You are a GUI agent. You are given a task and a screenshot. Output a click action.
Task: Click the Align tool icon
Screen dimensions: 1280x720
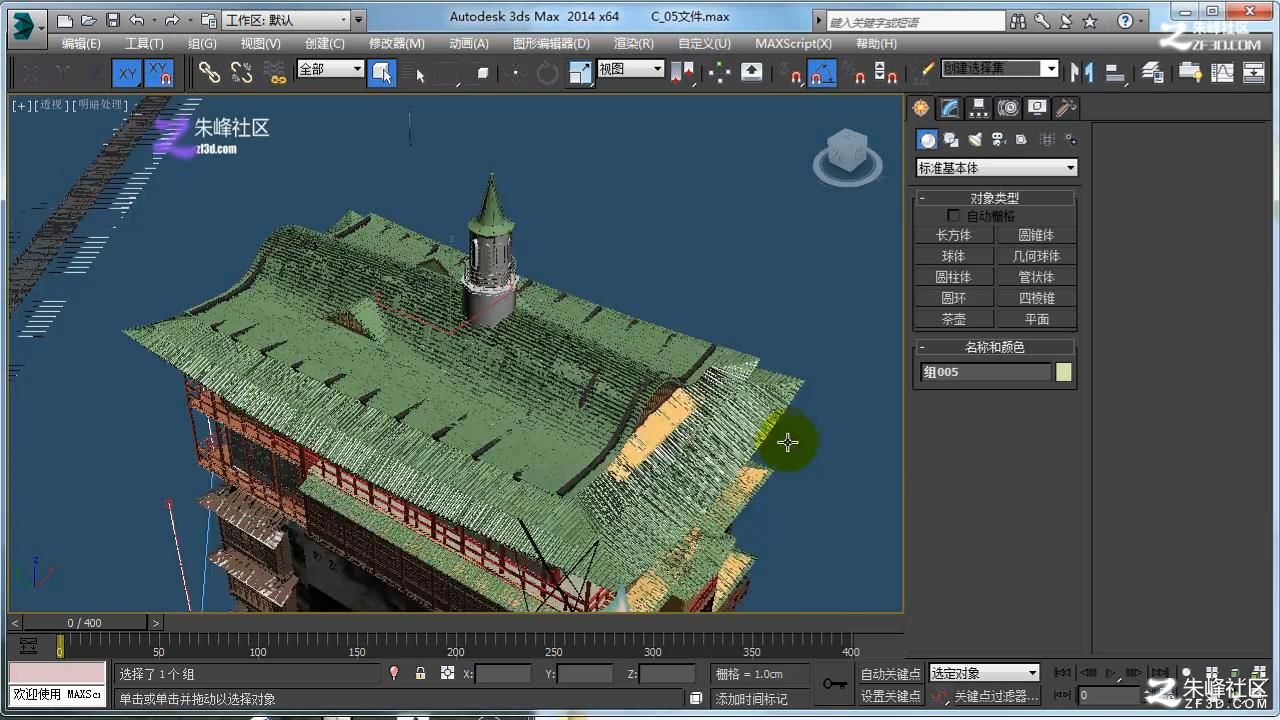(x=1115, y=72)
